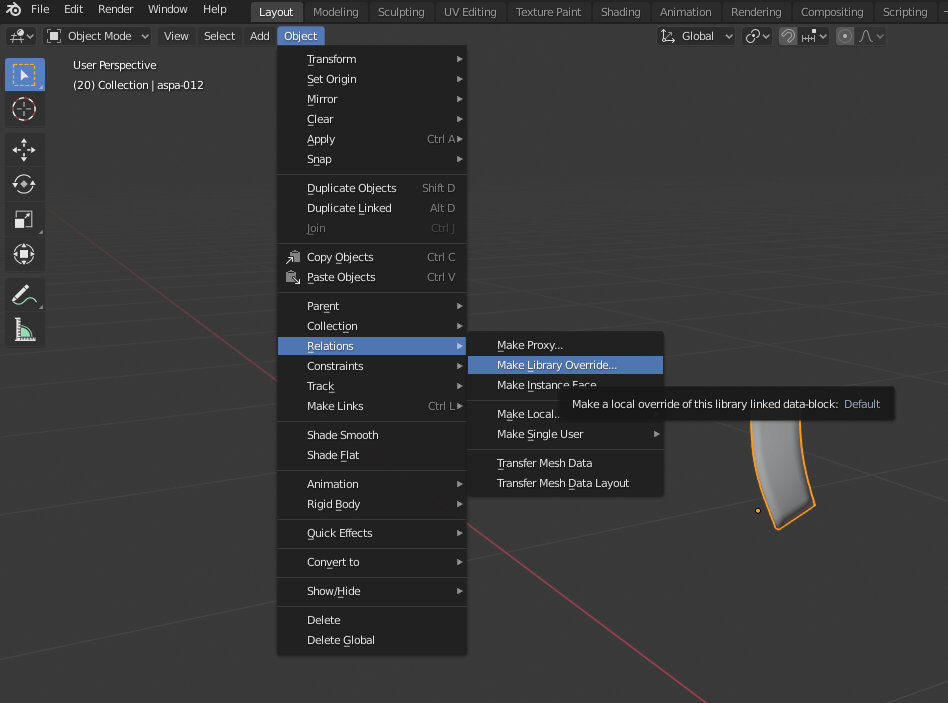Expand the pivot point dropdown
Screen dimensions: 948x703
click(758, 36)
